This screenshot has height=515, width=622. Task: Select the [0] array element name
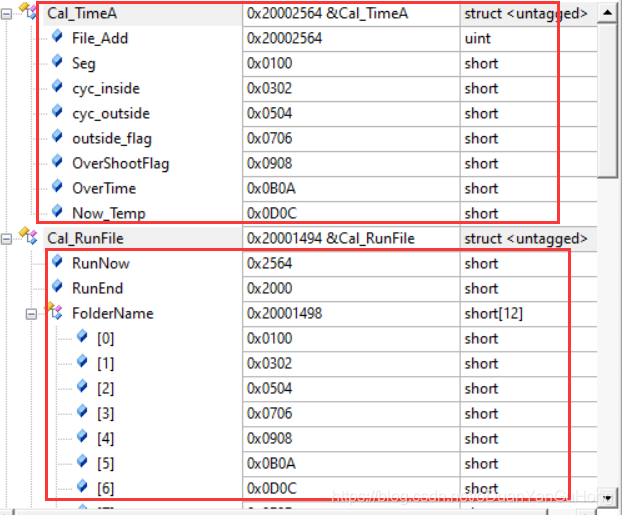[x=106, y=338]
